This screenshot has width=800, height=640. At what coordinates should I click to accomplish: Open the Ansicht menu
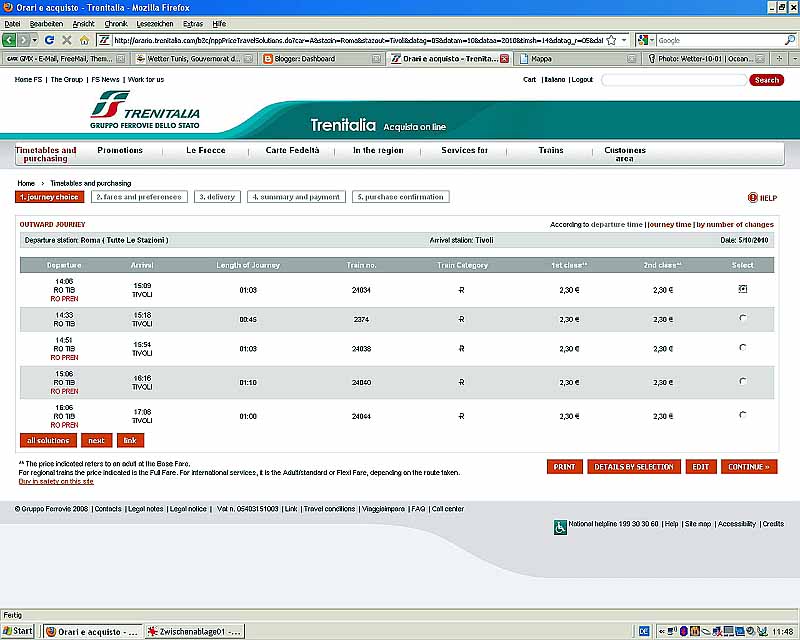click(84, 23)
